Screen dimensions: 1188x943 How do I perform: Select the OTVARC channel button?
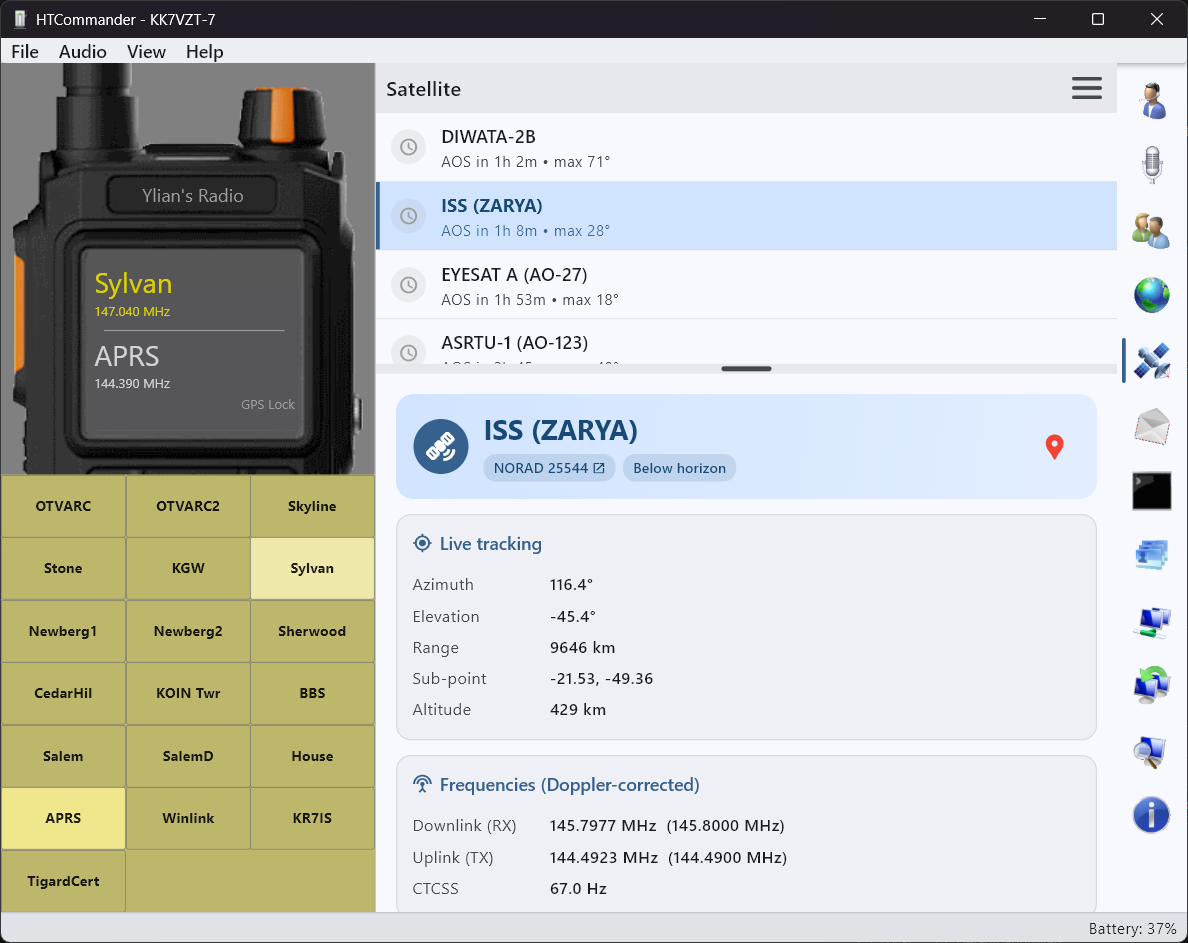tap(64, 506)
